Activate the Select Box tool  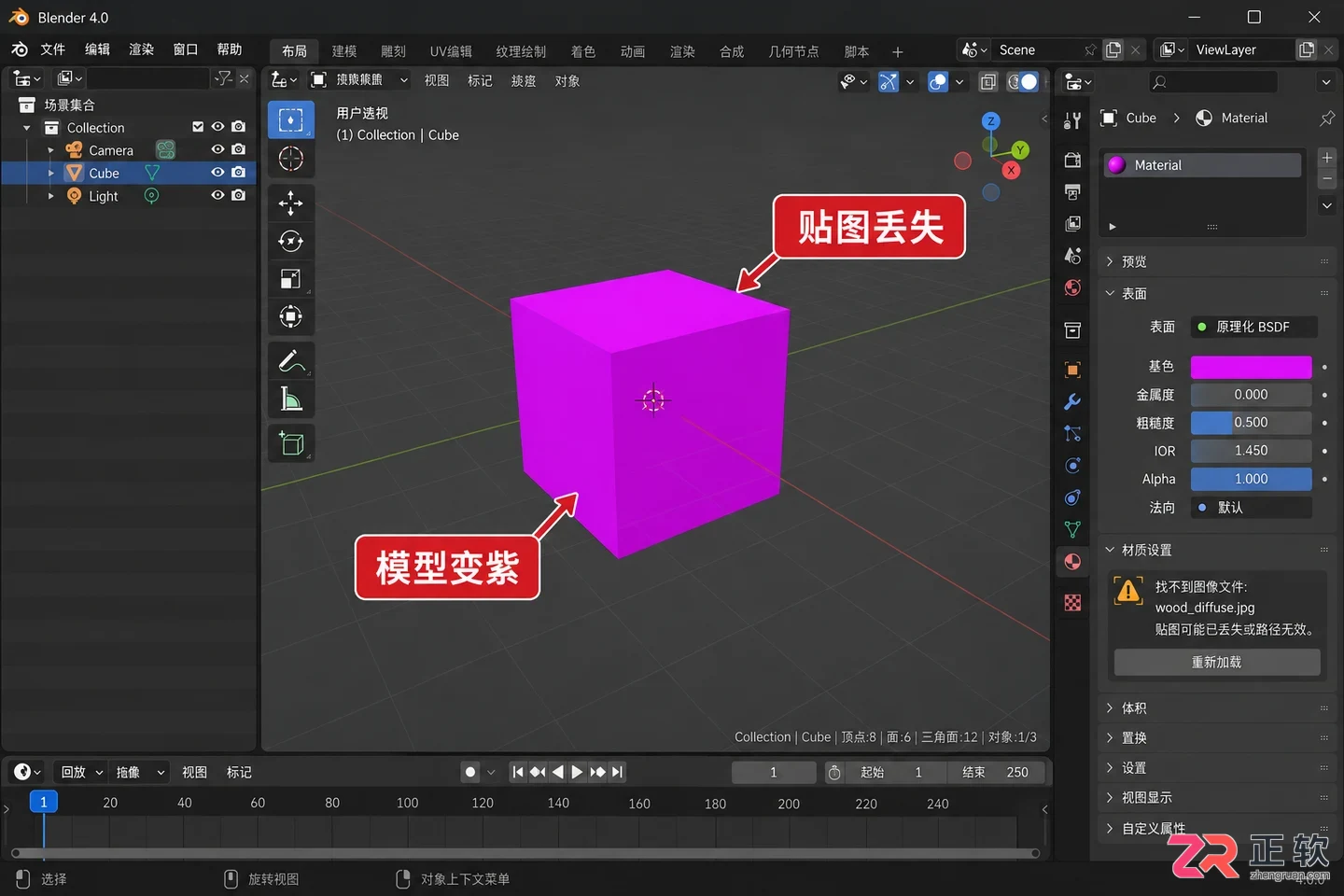[x=291, y=120]
